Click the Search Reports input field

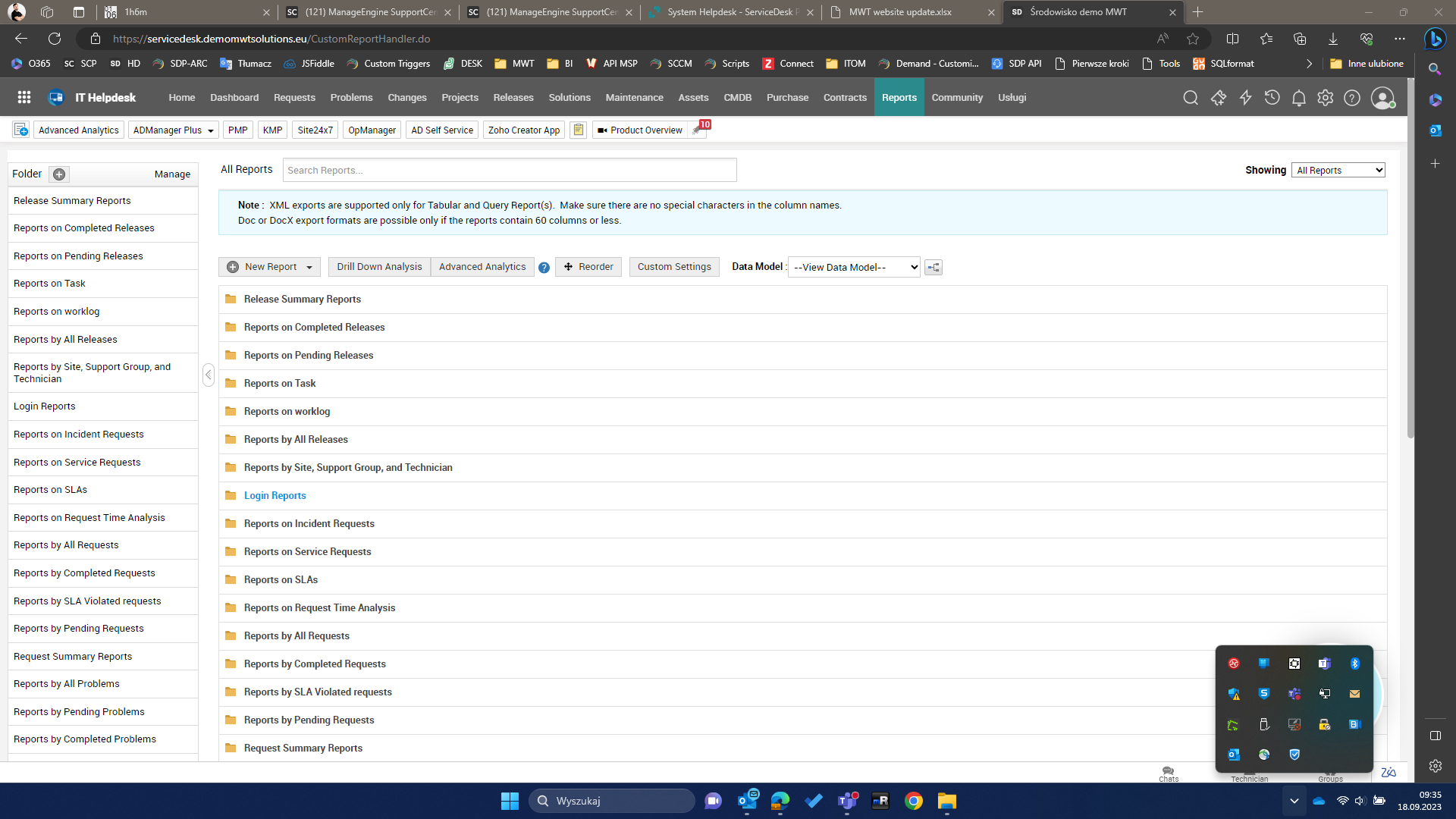click(x=509, y=171)
